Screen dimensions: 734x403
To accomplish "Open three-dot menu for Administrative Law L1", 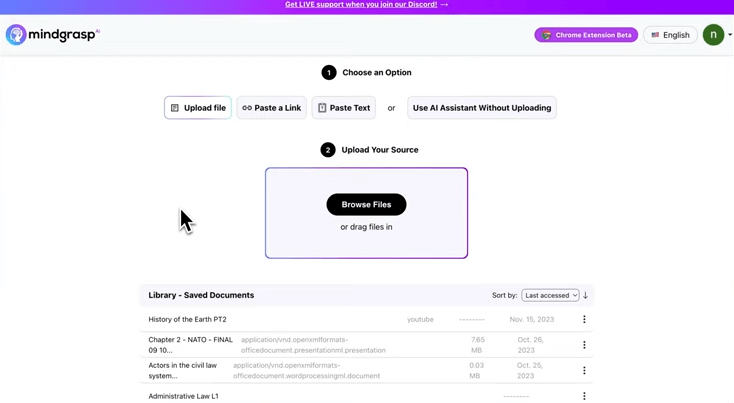I will (x=584, y=396).
